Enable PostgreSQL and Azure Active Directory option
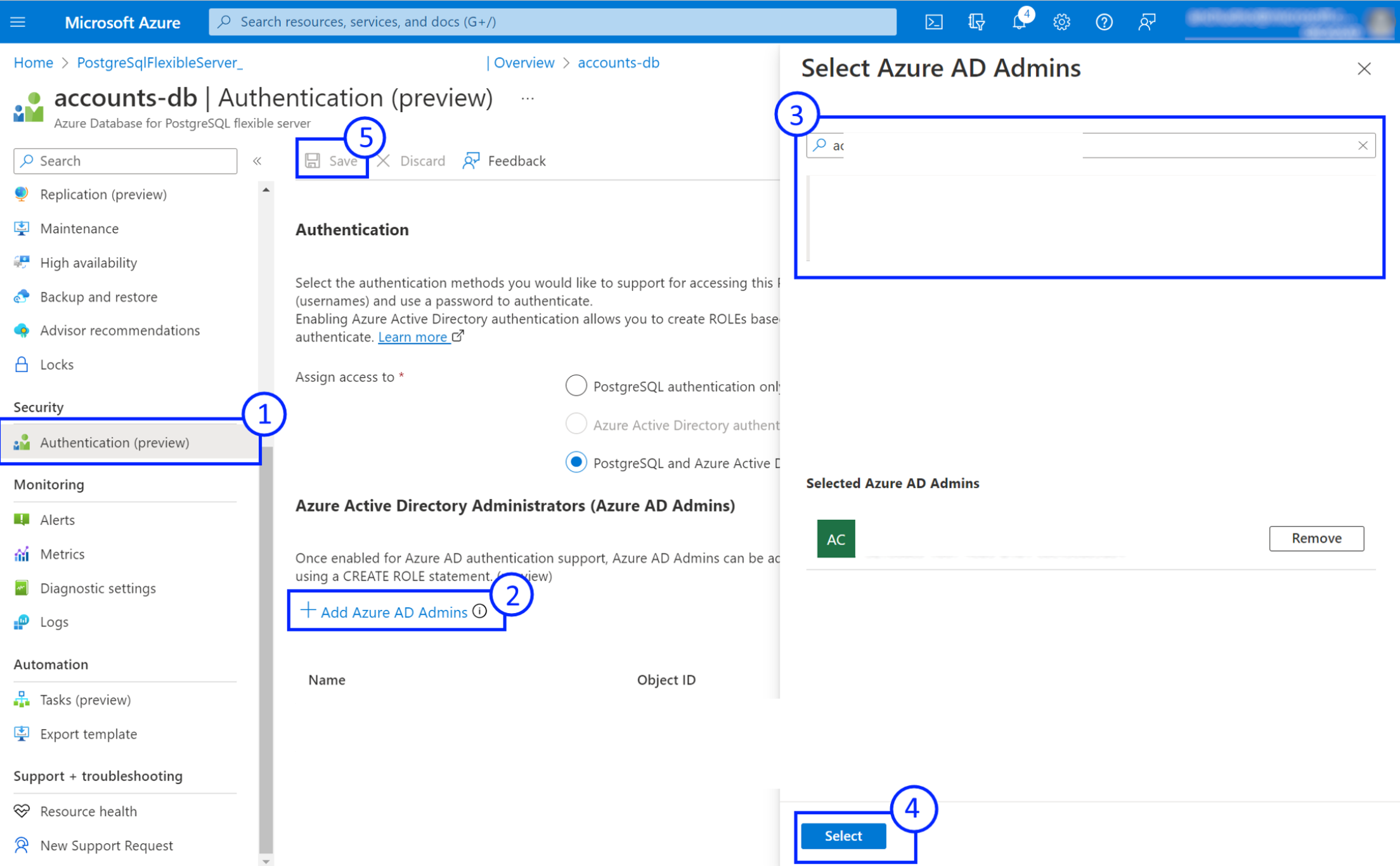This screenshot has height=866, width=1400. pos(578,462)
